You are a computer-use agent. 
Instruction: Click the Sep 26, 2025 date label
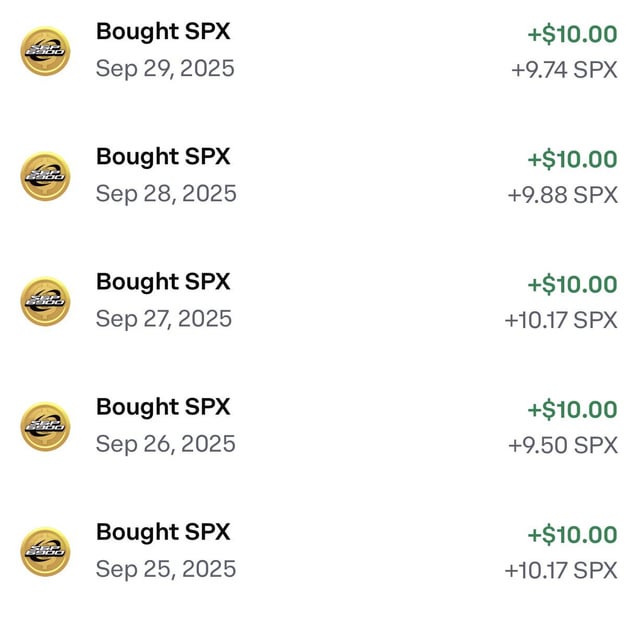[166, 444]
